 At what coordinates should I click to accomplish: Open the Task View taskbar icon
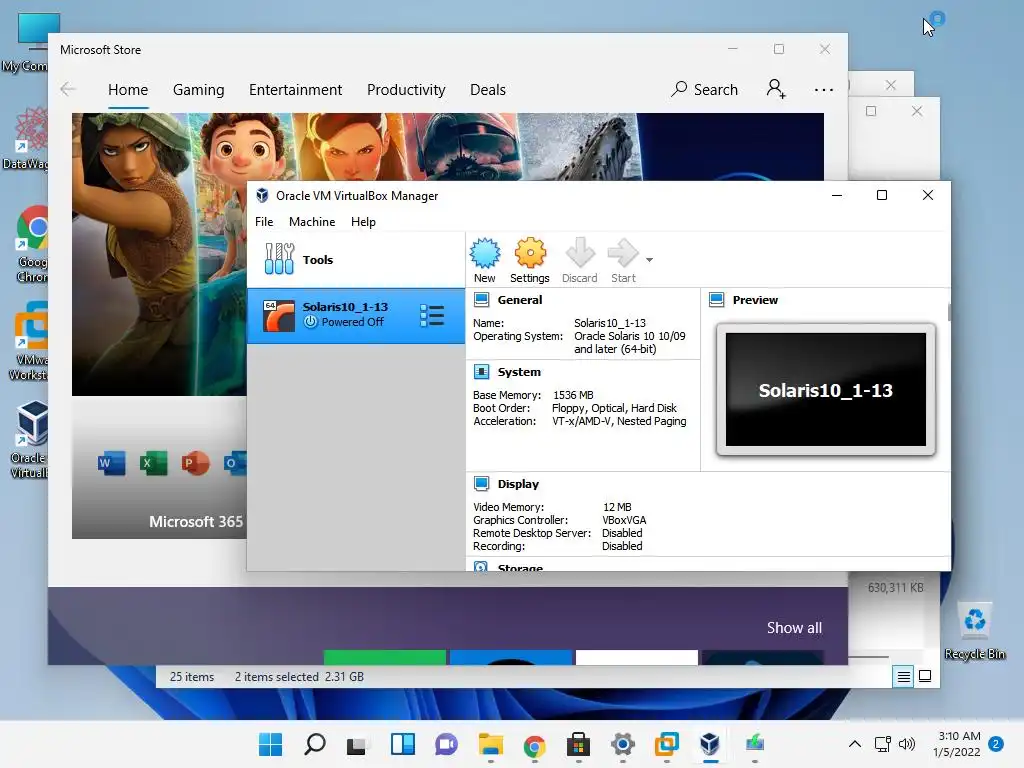coord(357,744)
